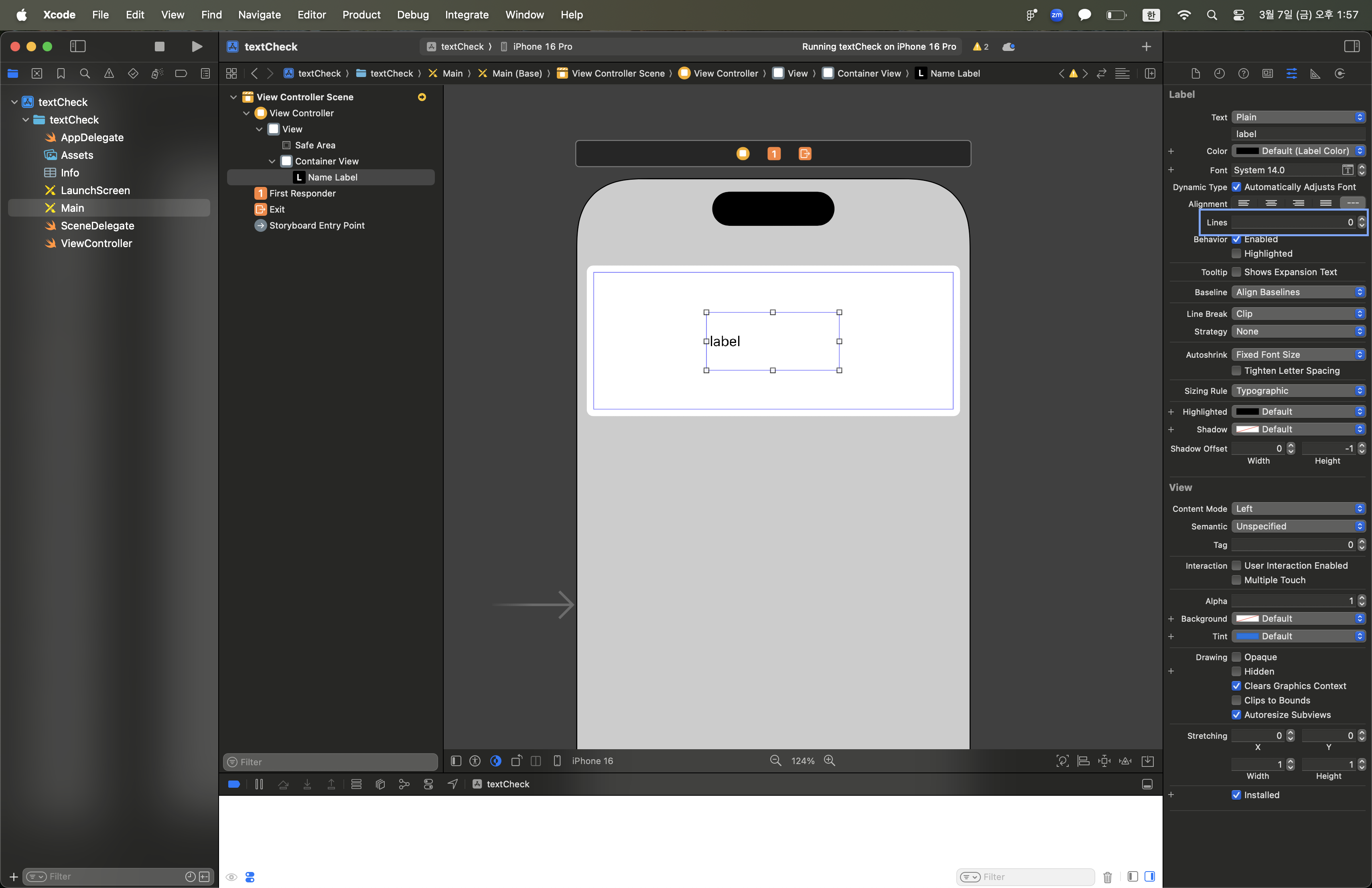The width and height of the screenshot is (1372, 888).
Task: Pause program execution in debug bar
Action: click(x=259, y=784)
